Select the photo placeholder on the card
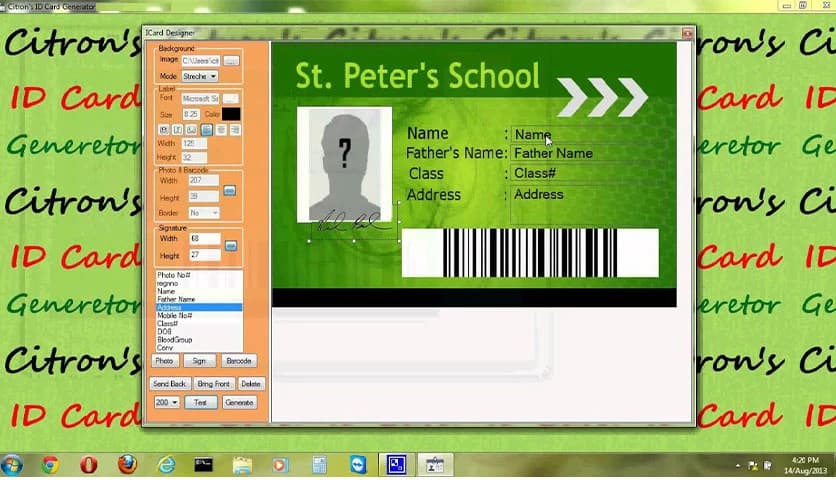The height and width of the screenshot is (484, 836). click(344, 164)
